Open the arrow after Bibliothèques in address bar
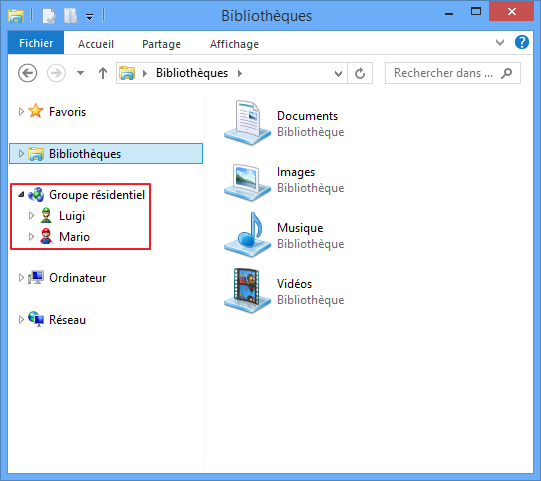Screen dimensions: 541x481 (x=240, y=73)
